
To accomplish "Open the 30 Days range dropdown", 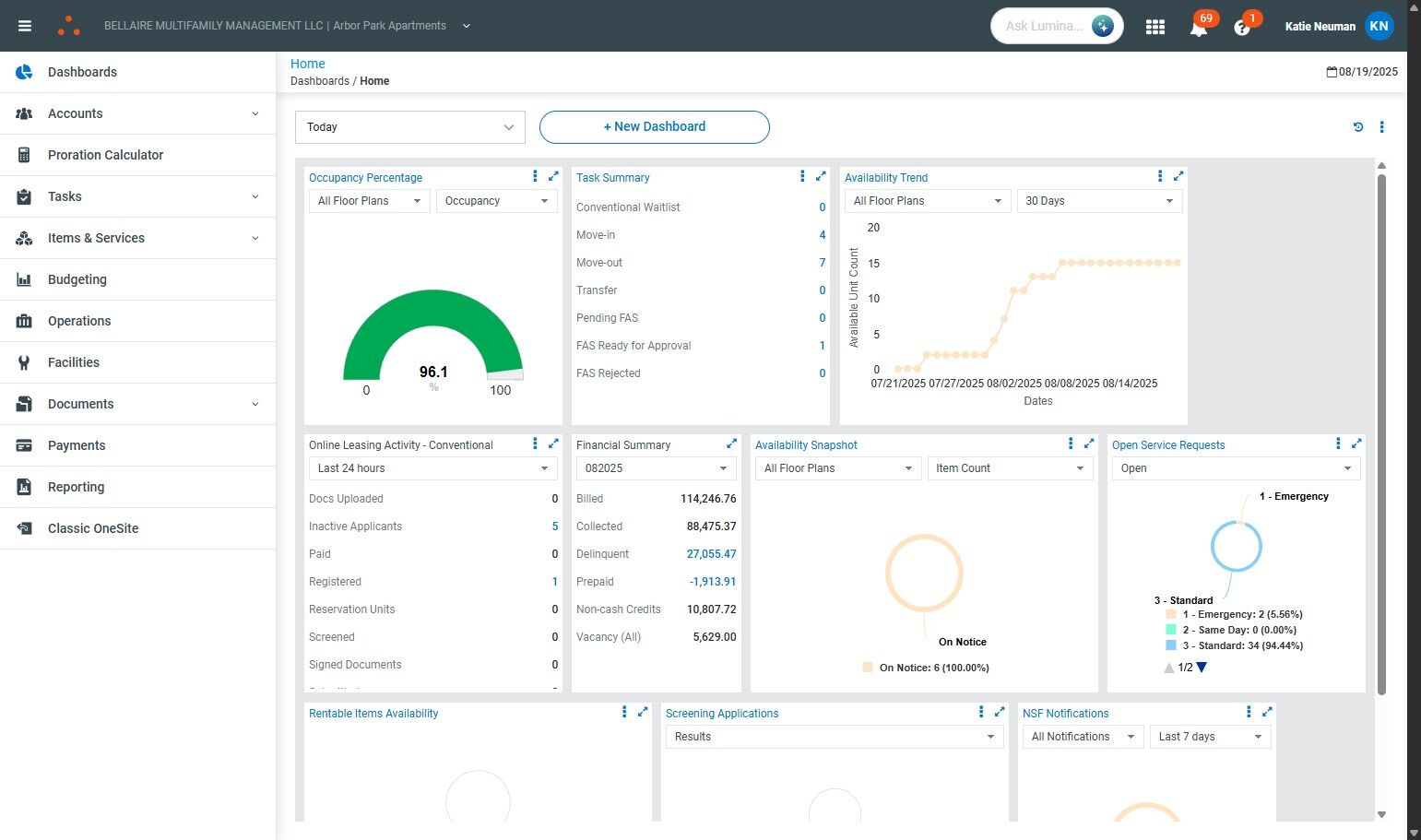I will [1098, 201].
